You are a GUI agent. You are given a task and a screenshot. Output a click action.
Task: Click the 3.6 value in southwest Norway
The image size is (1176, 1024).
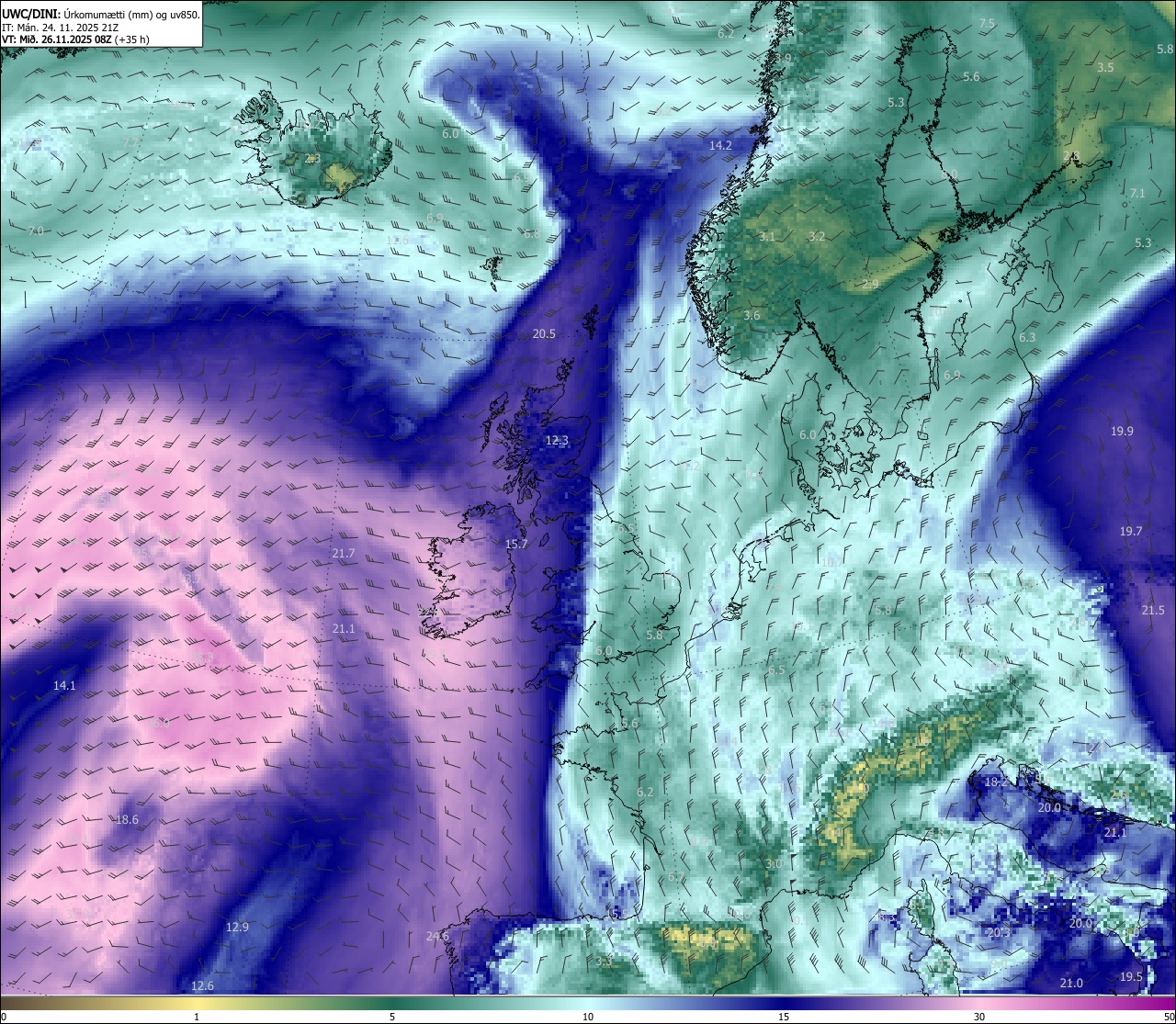pyautogui.click(x=752, y=315)
